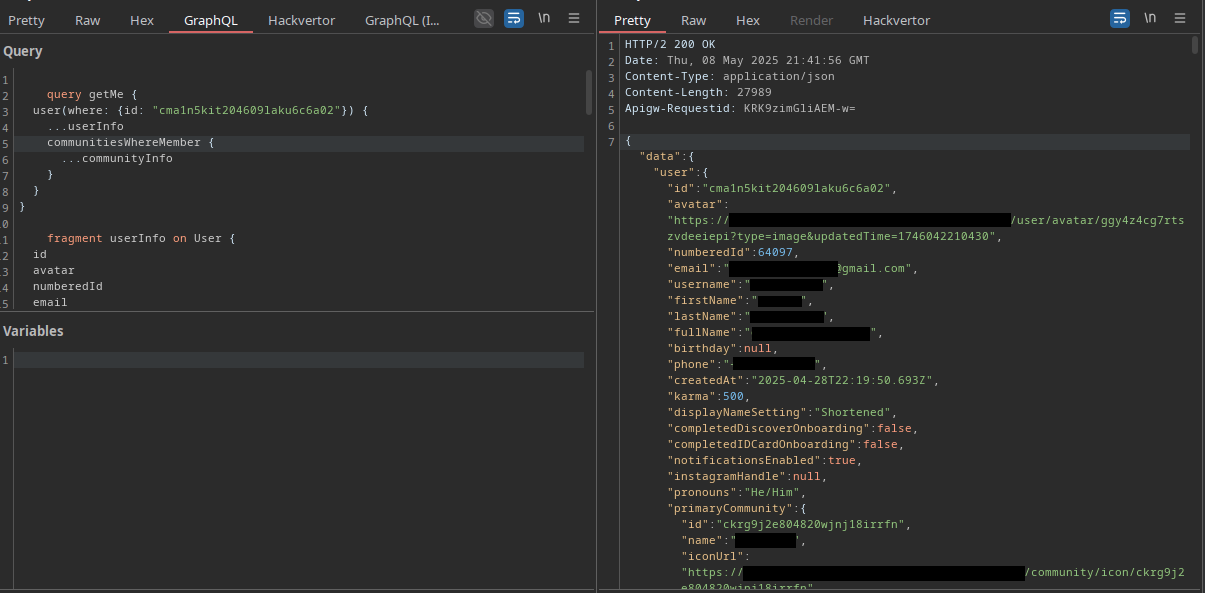The width and height of the screenshot is (1205, 593).
Task: Open the response Hex tab
Action: 748,20
